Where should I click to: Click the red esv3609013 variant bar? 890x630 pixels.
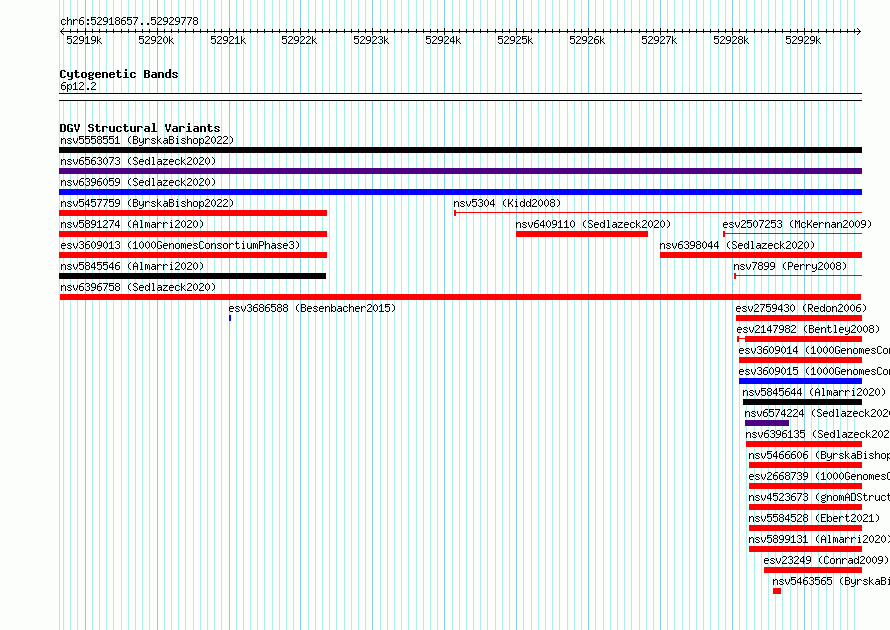[193, 255]
